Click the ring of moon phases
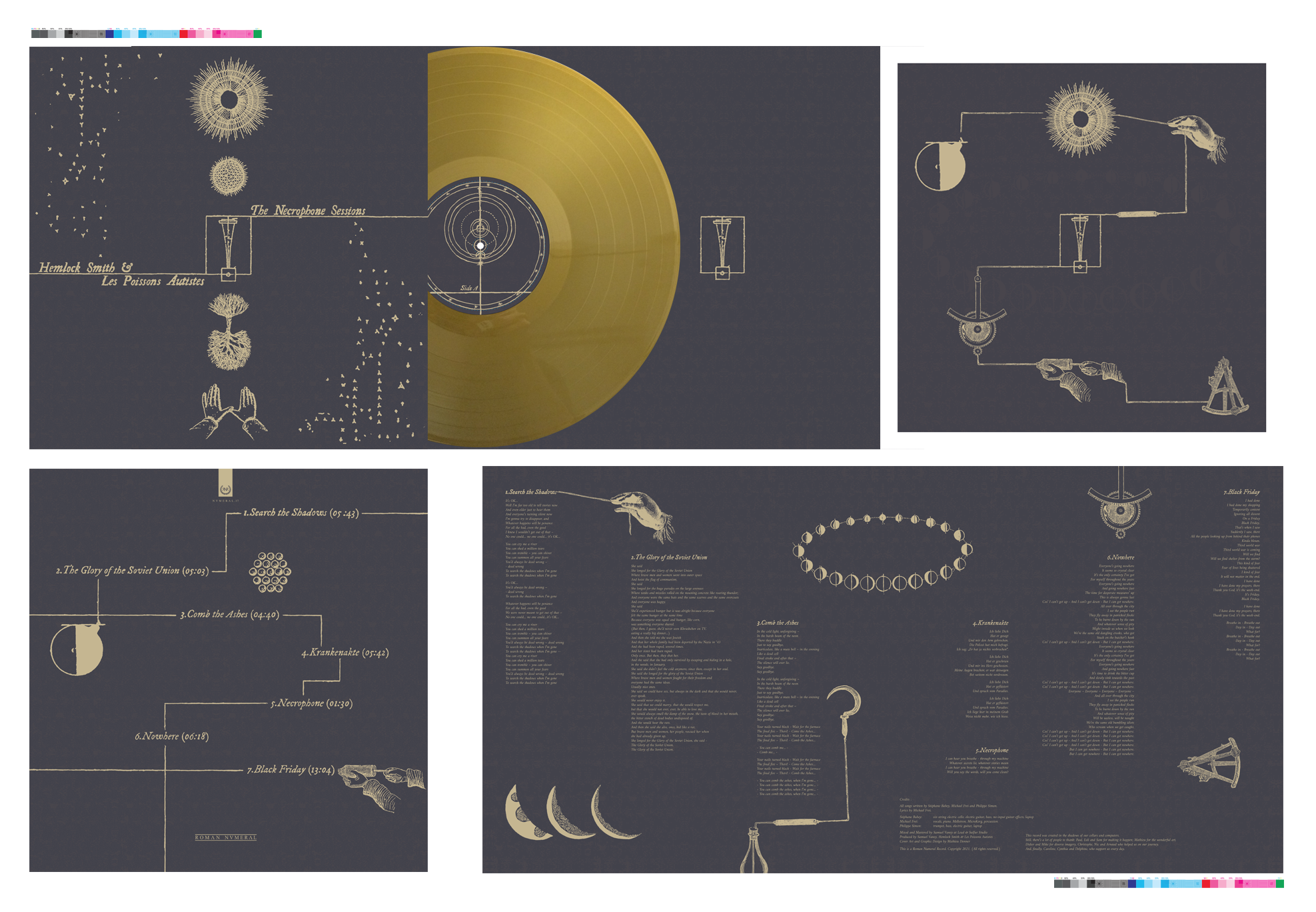The image size is (1316, 912). pos(882,553)
